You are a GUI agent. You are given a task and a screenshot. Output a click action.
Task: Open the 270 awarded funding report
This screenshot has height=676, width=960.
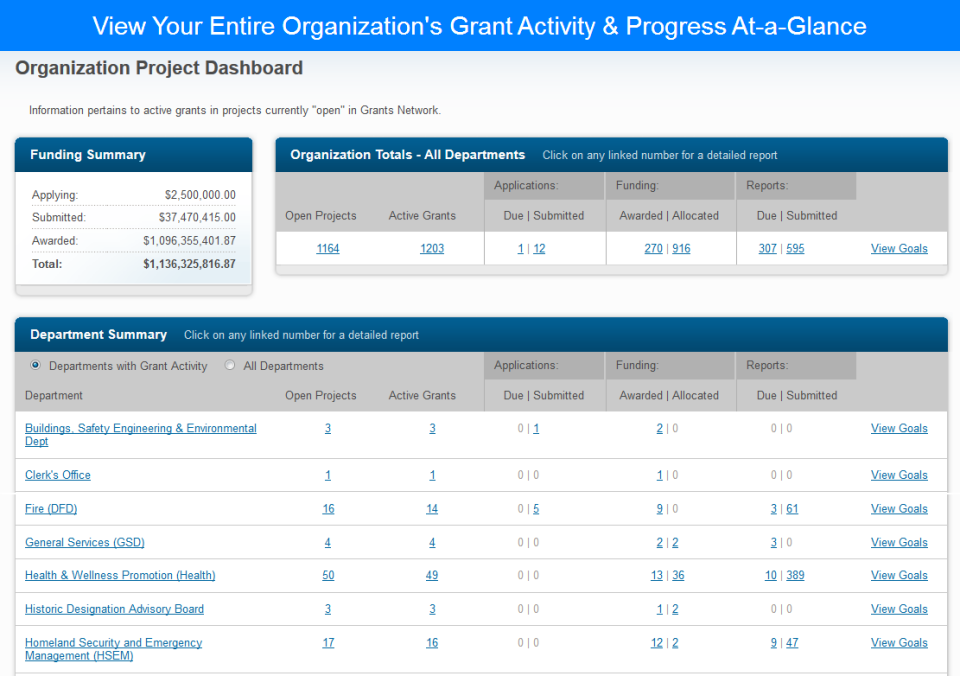tap(653, 248)
